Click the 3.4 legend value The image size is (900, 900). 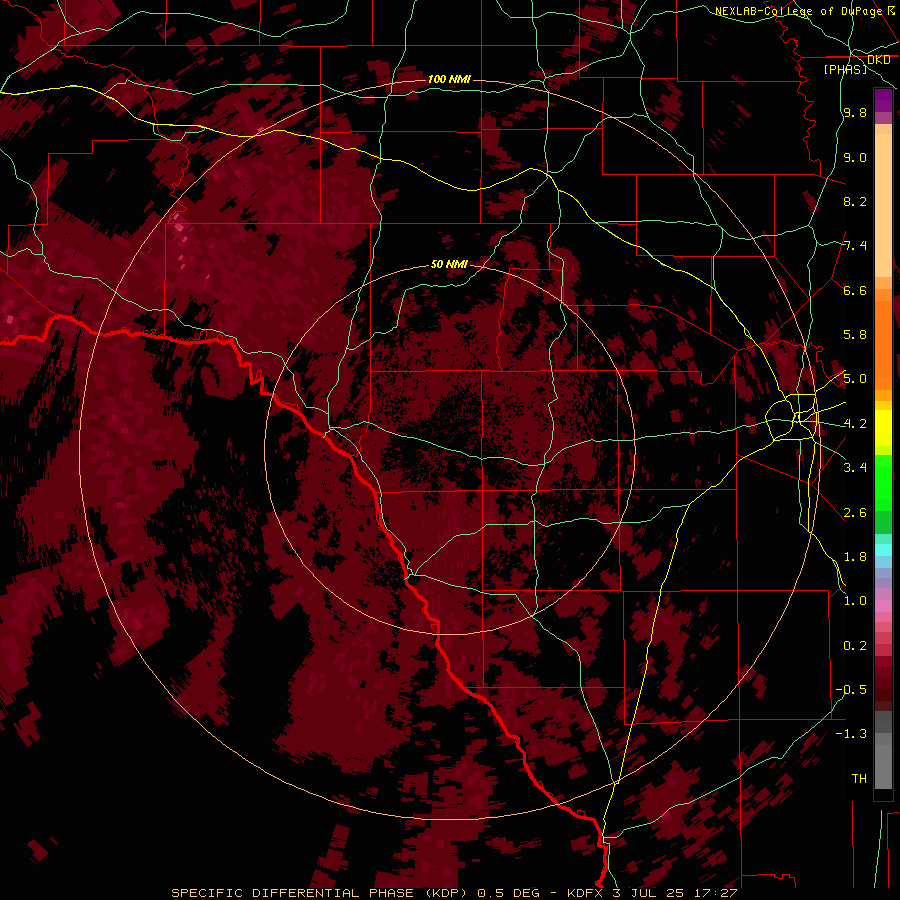tap(855, 468)
